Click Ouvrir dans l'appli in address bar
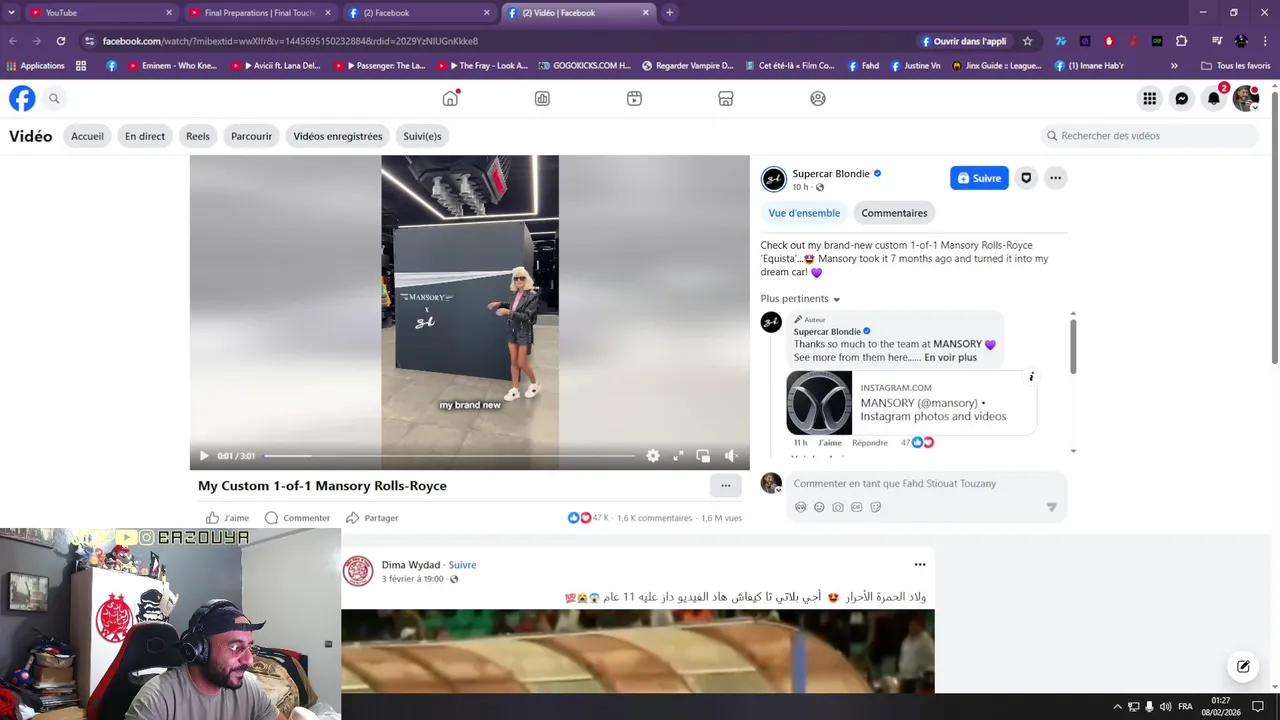Screen dimensions: 1280x720 964,41
